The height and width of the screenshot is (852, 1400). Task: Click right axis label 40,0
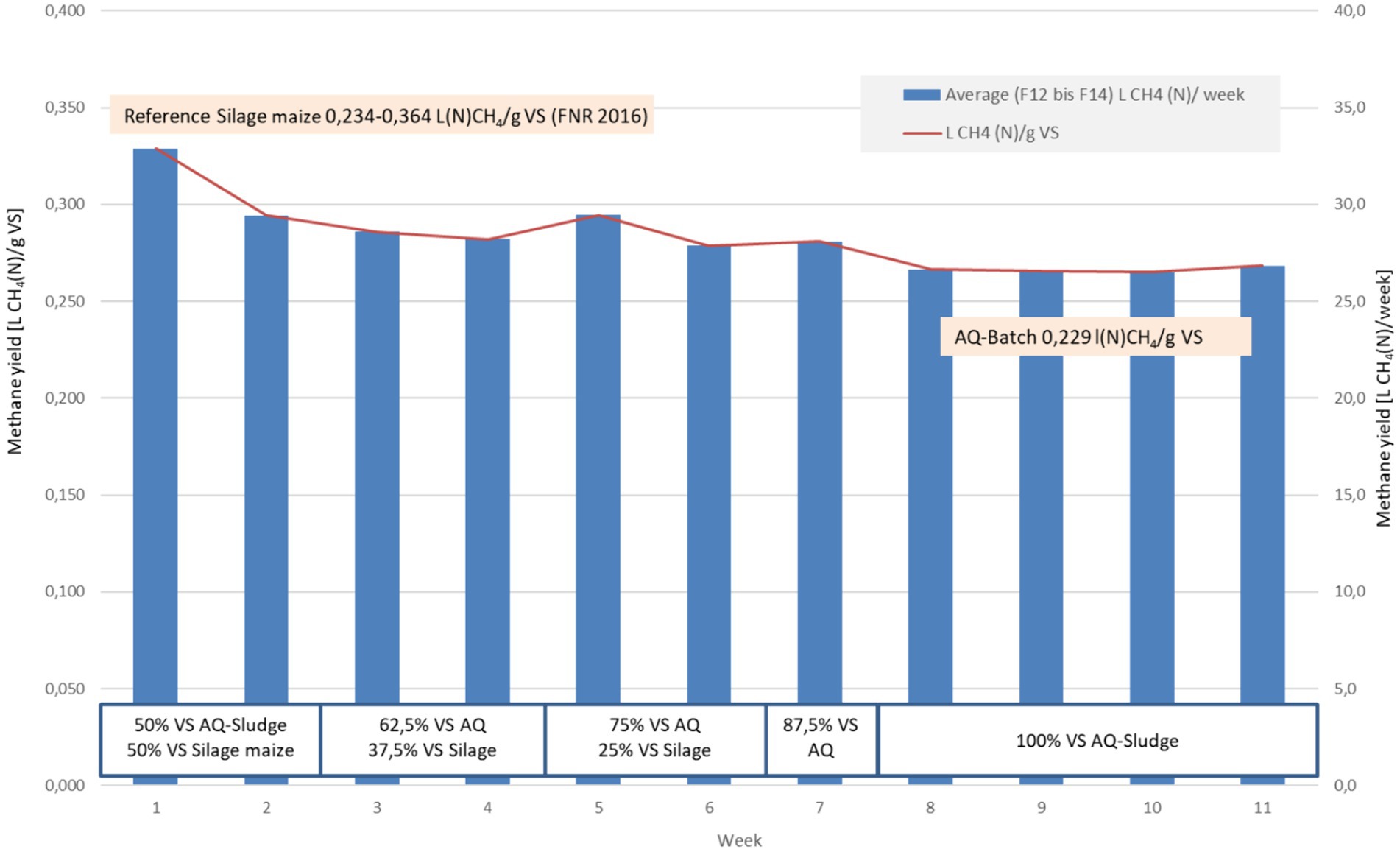(1350, 10)
